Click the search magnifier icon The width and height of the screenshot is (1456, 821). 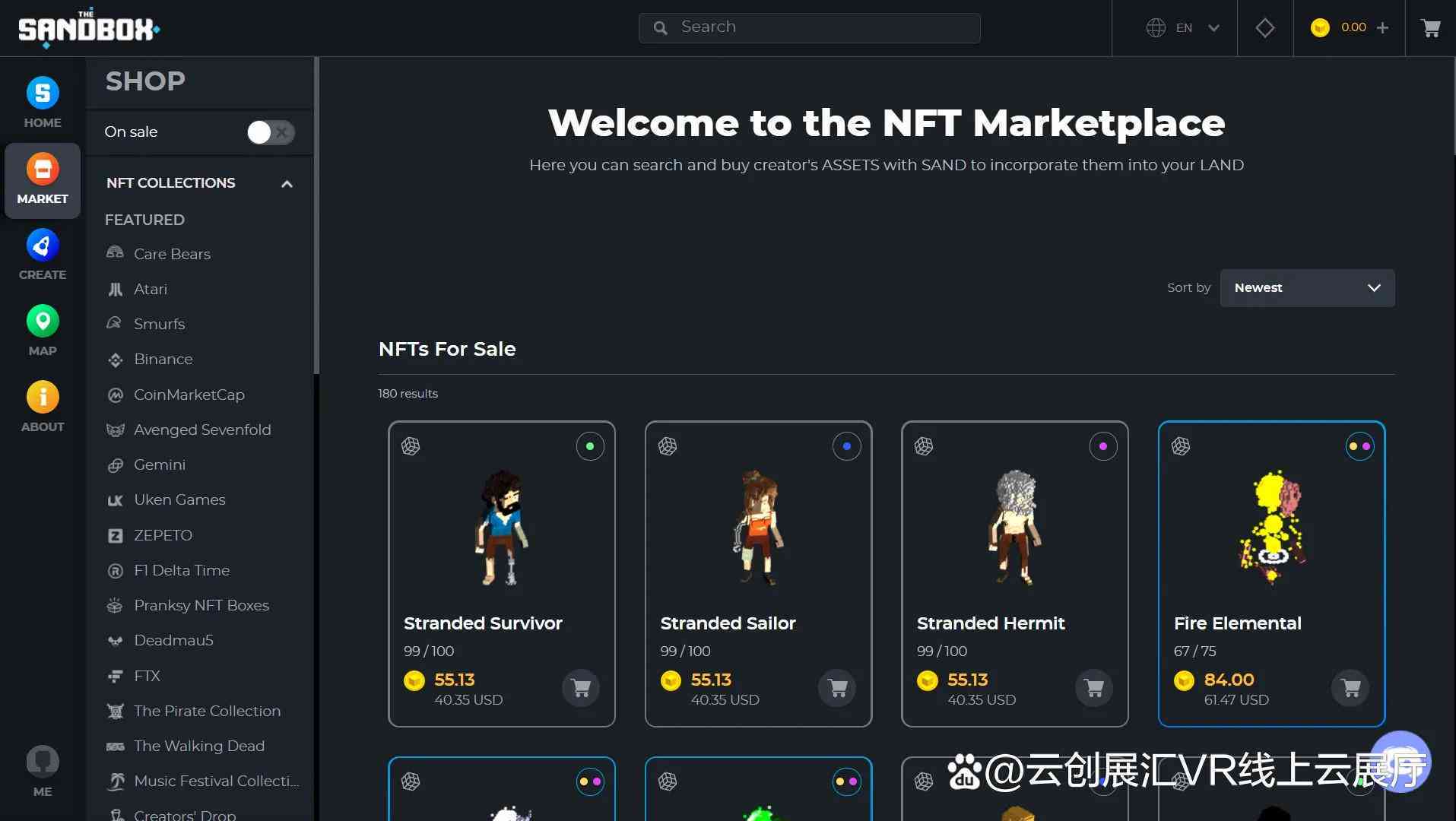pos(661,28)
